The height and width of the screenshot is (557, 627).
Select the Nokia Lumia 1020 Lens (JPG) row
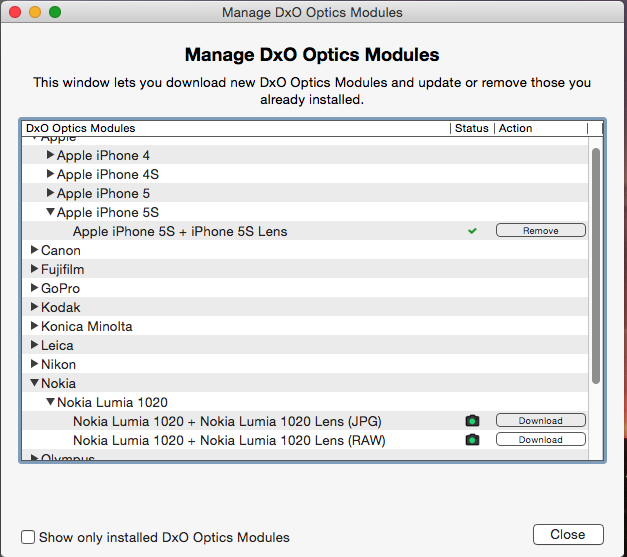tap(305, 421)
